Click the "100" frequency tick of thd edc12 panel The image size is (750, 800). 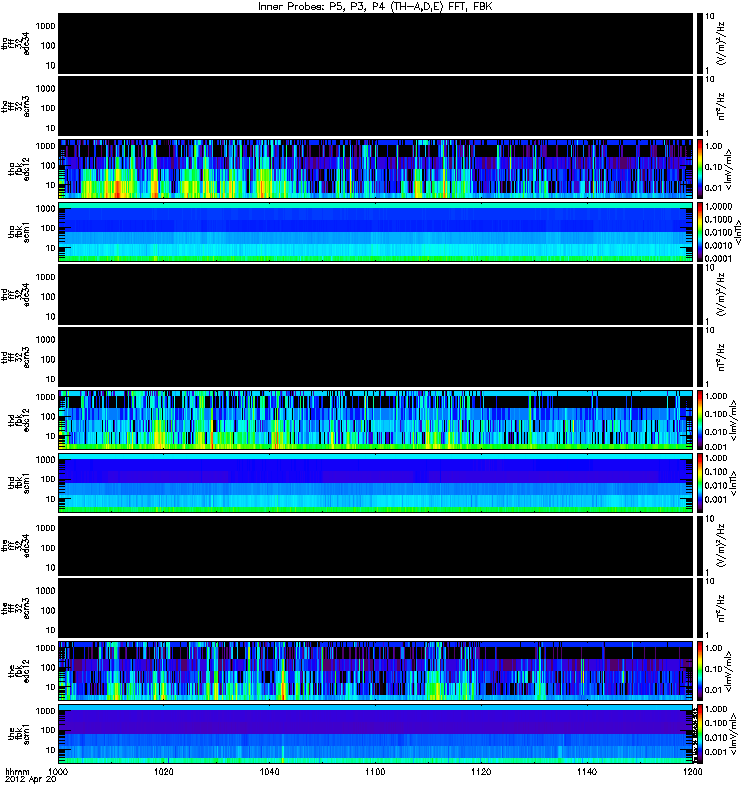(48, 416)
